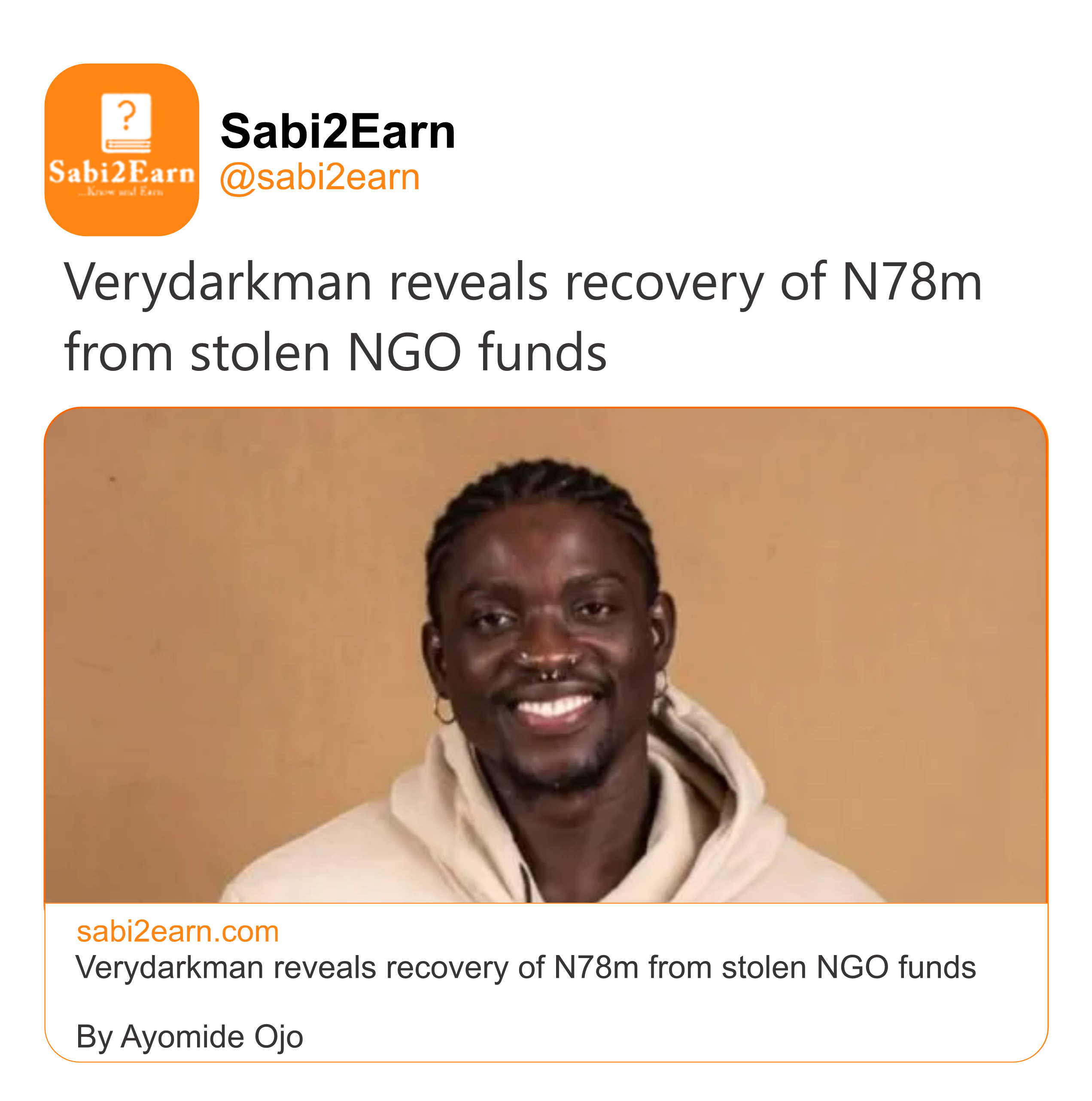The width and height of the screenshot is (1092, 1101).
Task: Click the white Sabi2Earn wordmark in logo
Action: click(x=122, y=172)
